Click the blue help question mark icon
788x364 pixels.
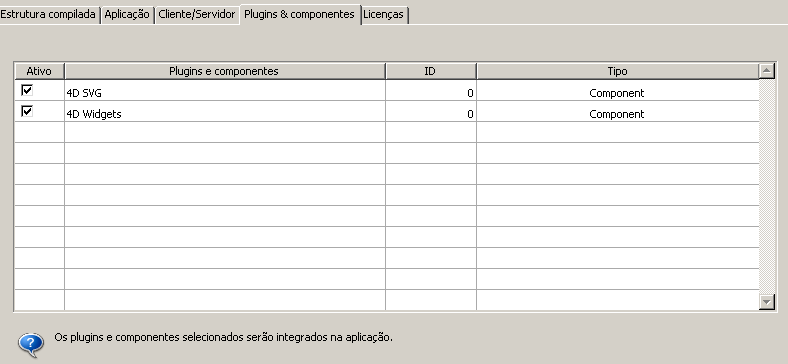pos(31,344)
